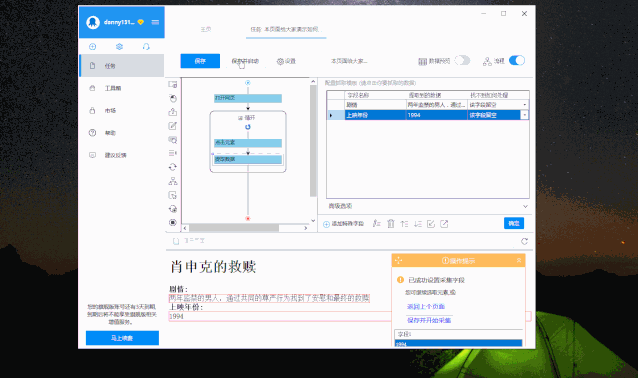Select the click element step tool

pyautogui.click(x=173, y=98)
